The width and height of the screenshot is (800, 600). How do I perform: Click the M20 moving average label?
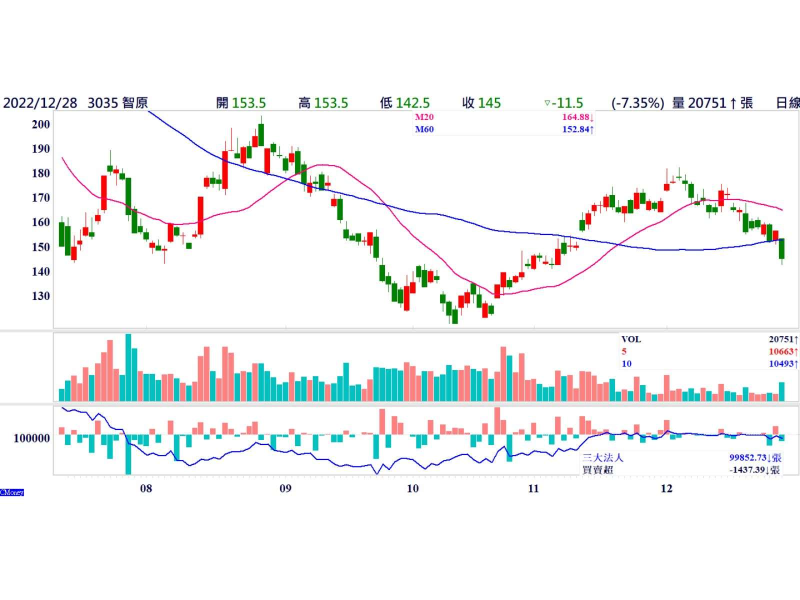coord(424,117)
